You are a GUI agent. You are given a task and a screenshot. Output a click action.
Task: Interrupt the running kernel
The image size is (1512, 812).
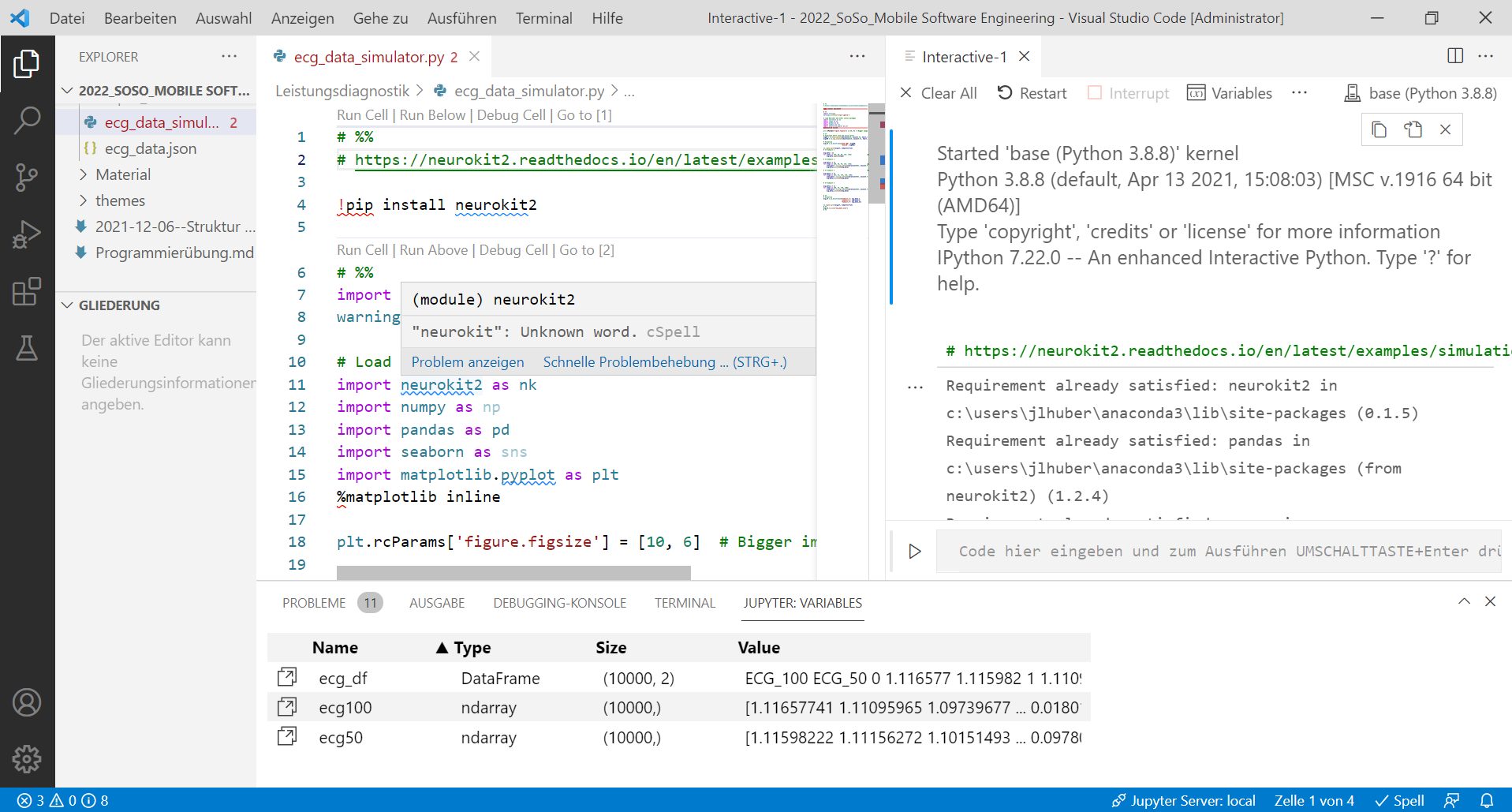[x=1128, y=93]
